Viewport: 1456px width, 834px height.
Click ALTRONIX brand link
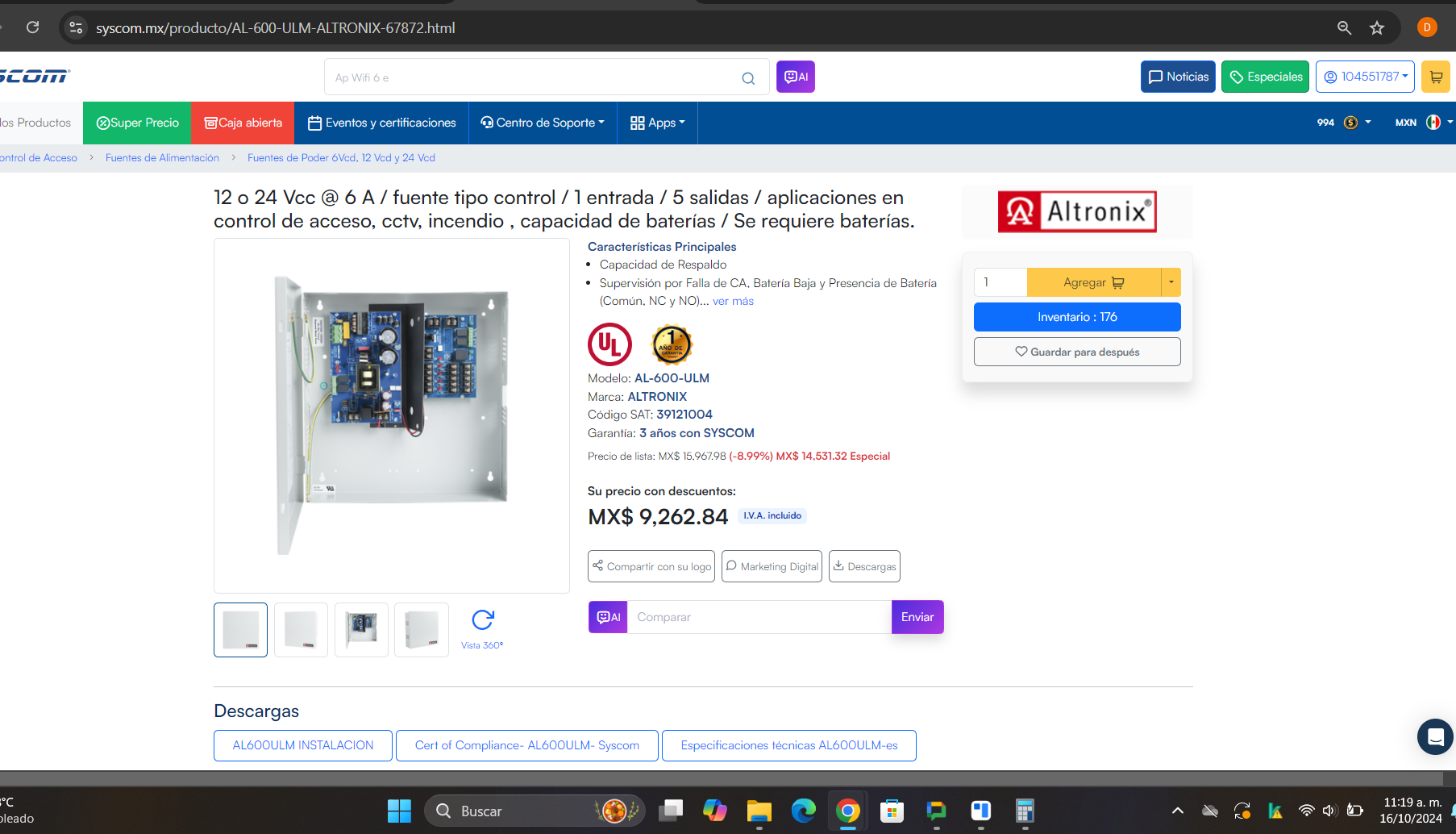[x=657, y=397]
